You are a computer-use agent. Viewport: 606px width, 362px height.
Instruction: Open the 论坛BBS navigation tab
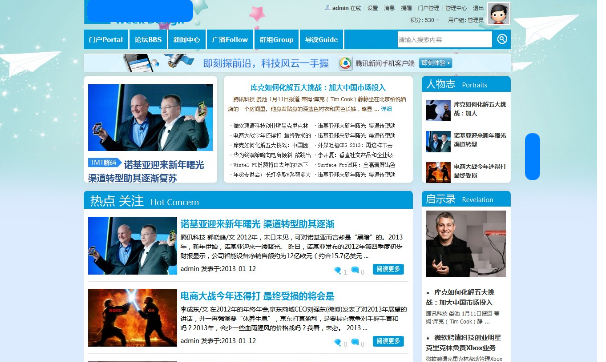[148, 39]
